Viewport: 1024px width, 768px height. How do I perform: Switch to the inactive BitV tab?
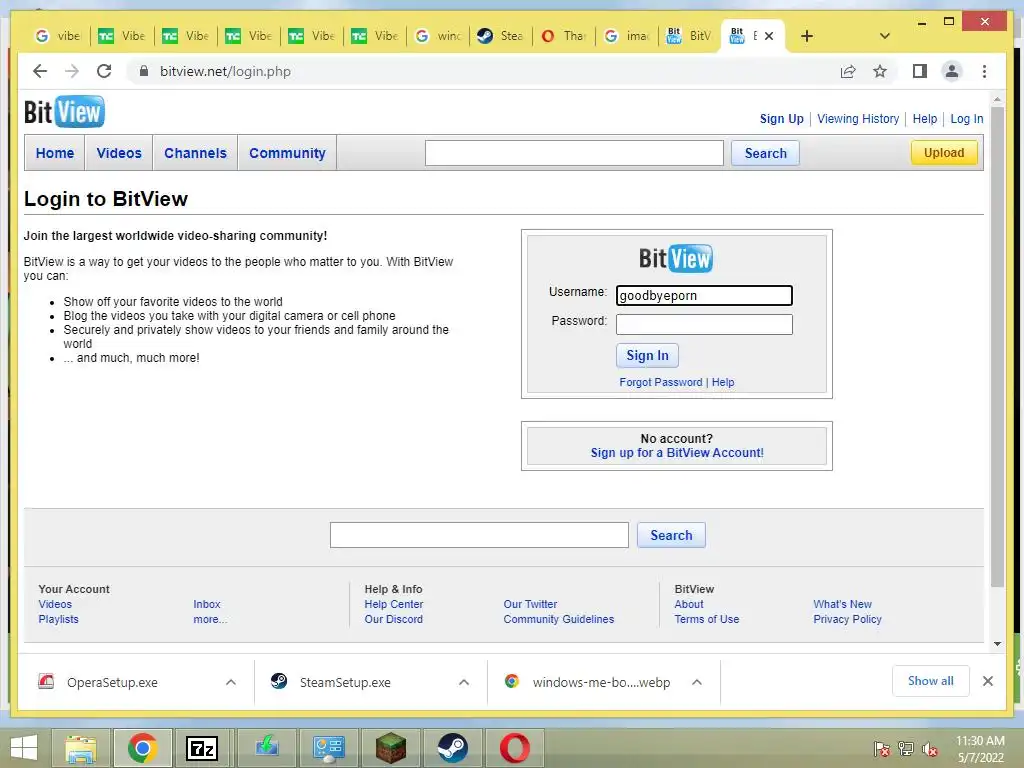pos(689,36)
